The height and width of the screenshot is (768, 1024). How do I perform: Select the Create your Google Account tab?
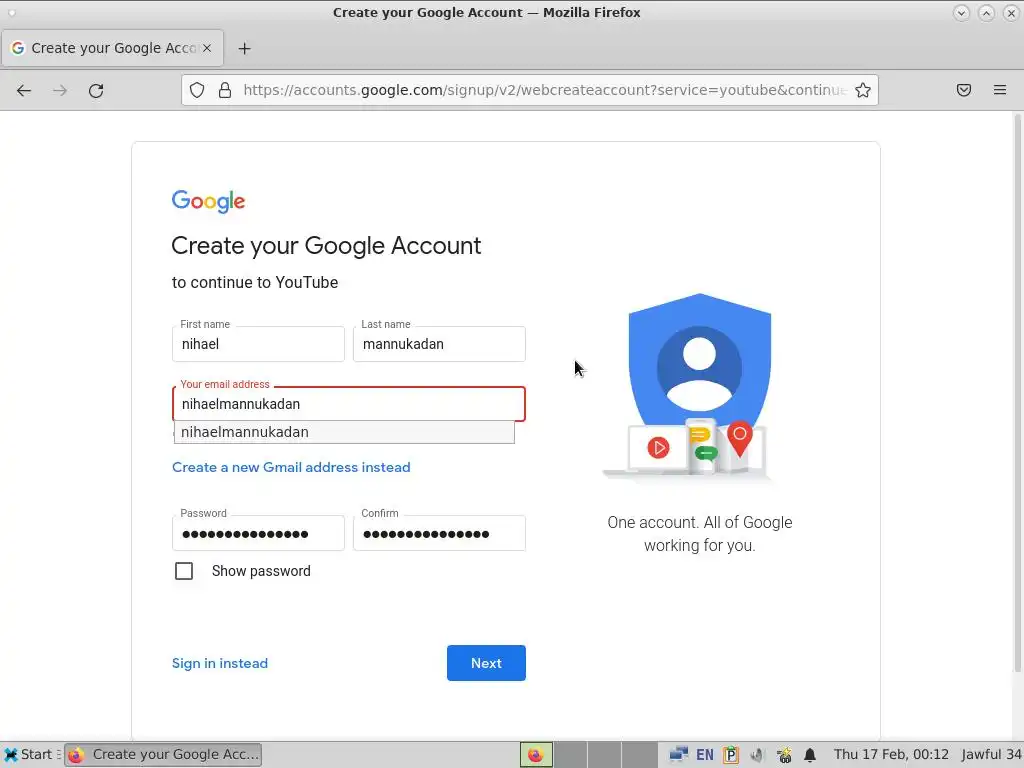[x=113, y=48]
